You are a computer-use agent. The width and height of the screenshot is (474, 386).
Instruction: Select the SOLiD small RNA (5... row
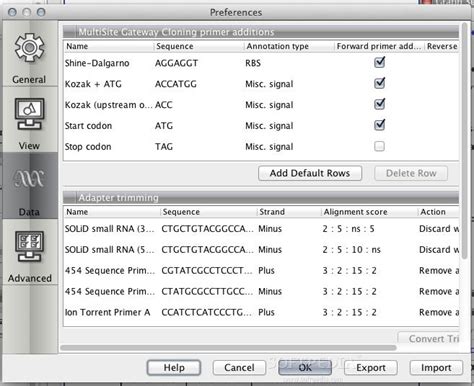(x=261, y=250)
